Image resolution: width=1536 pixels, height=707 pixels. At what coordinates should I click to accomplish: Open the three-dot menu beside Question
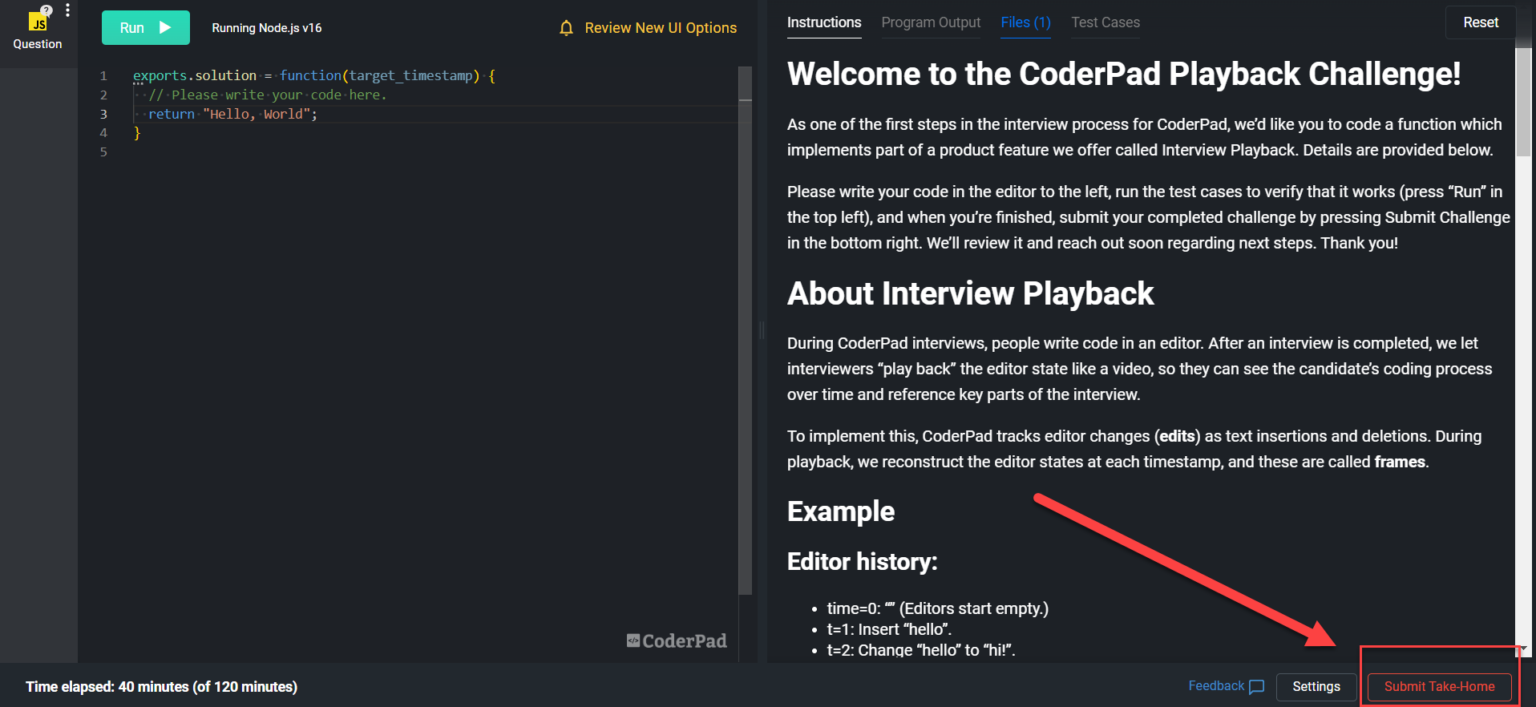pyautogui.click(x=66, y=9)
